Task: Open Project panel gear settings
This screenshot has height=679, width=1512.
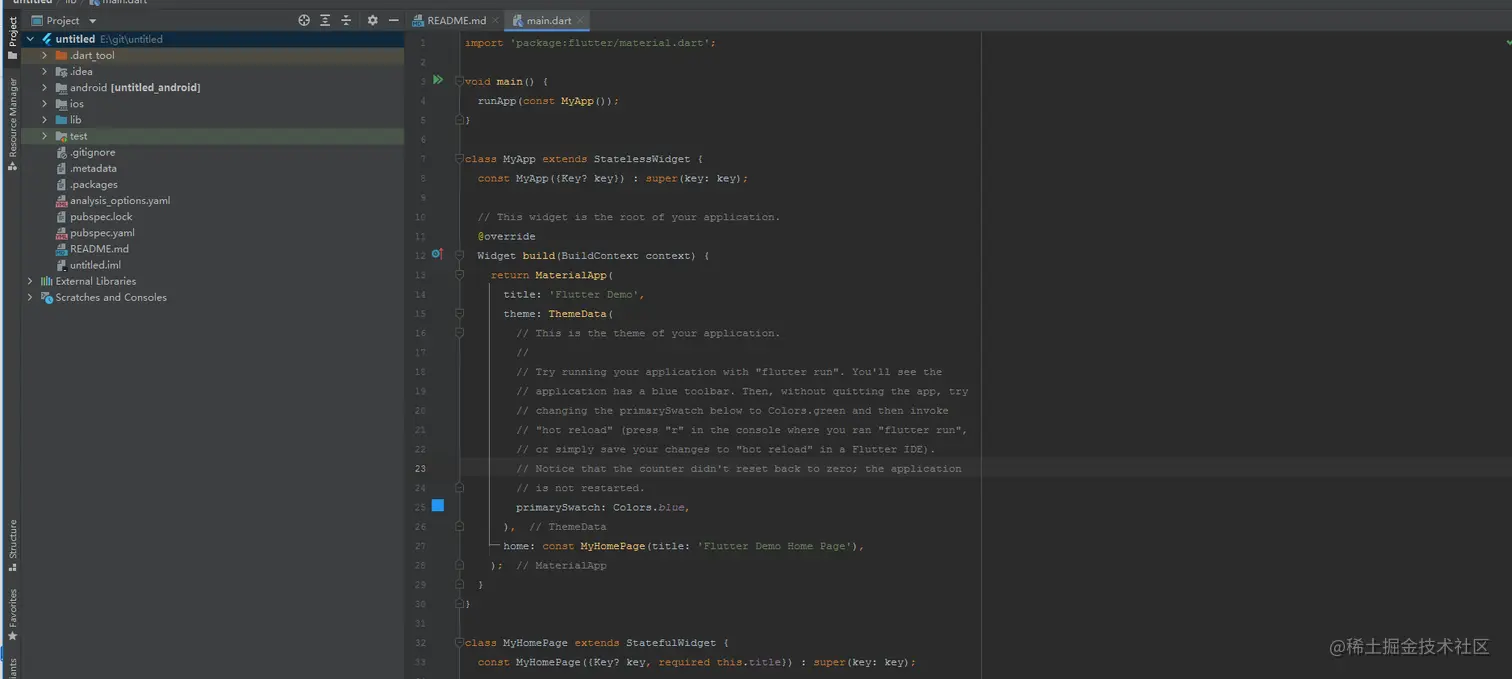Action: click(x=372, y=20)
